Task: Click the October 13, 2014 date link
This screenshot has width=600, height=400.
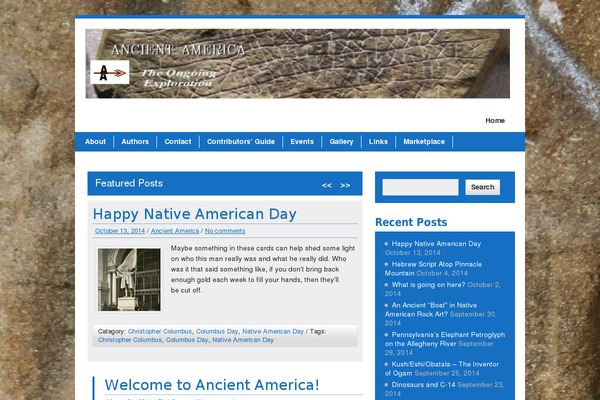Action: (x=120, y=231)
